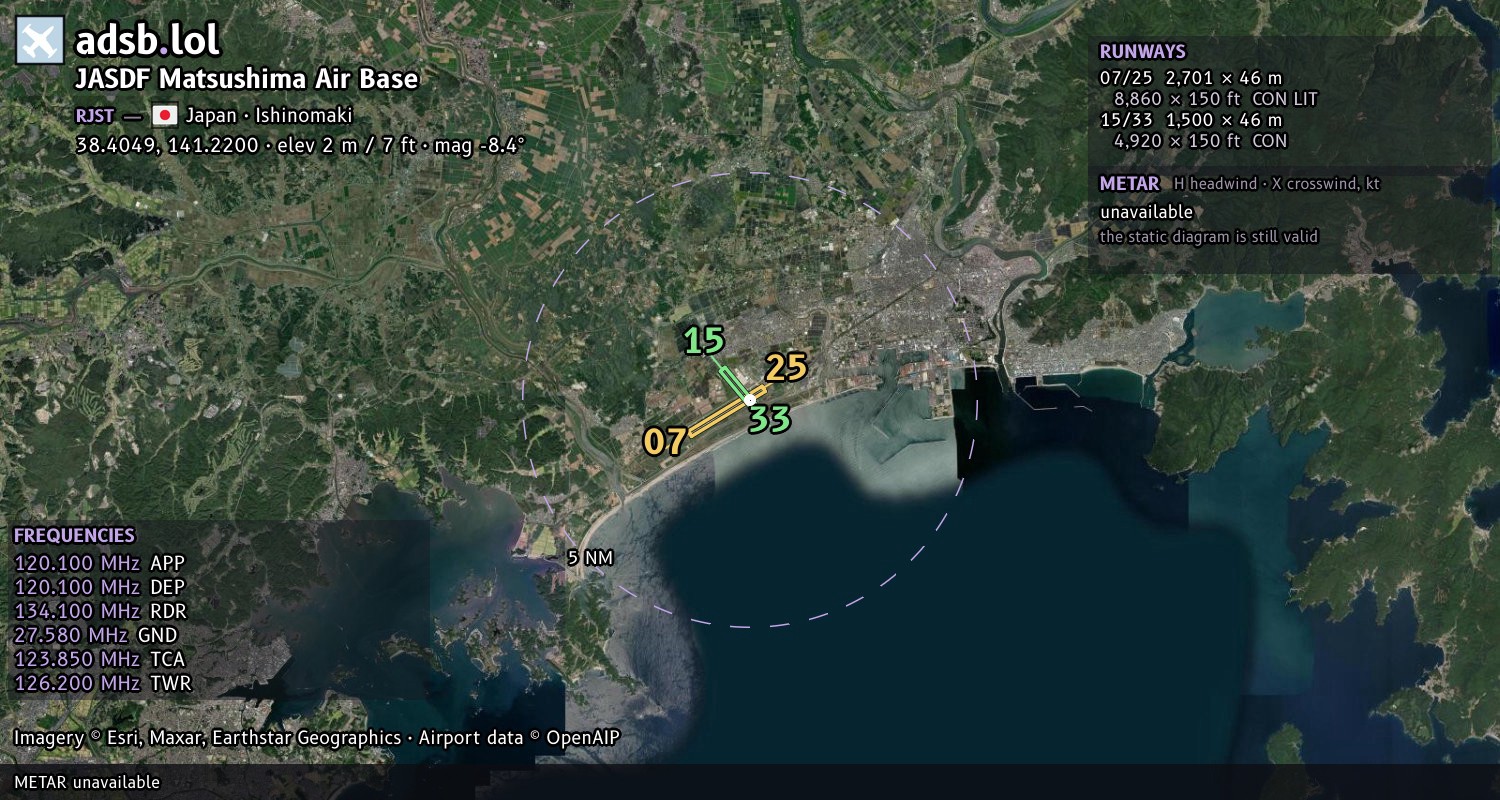The width and height of the screenshot is (1500, 800).
Task: Click the 38.4049, 141.2200 coordinates line
Action: [300, 145]
